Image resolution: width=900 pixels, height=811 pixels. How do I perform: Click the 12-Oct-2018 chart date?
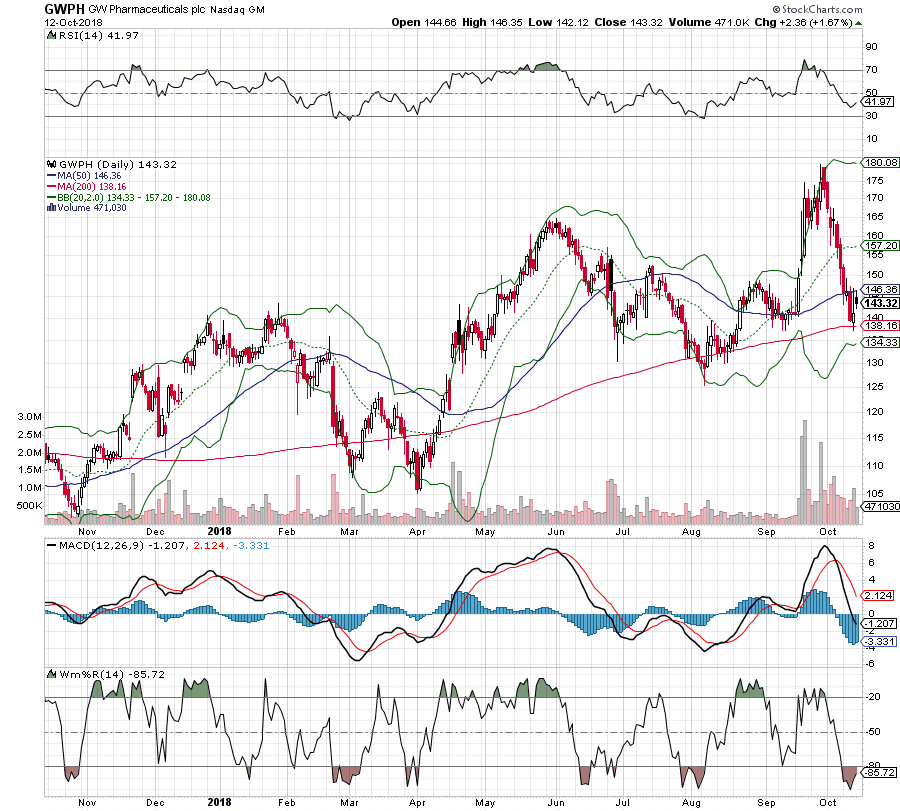coord(73,22)
